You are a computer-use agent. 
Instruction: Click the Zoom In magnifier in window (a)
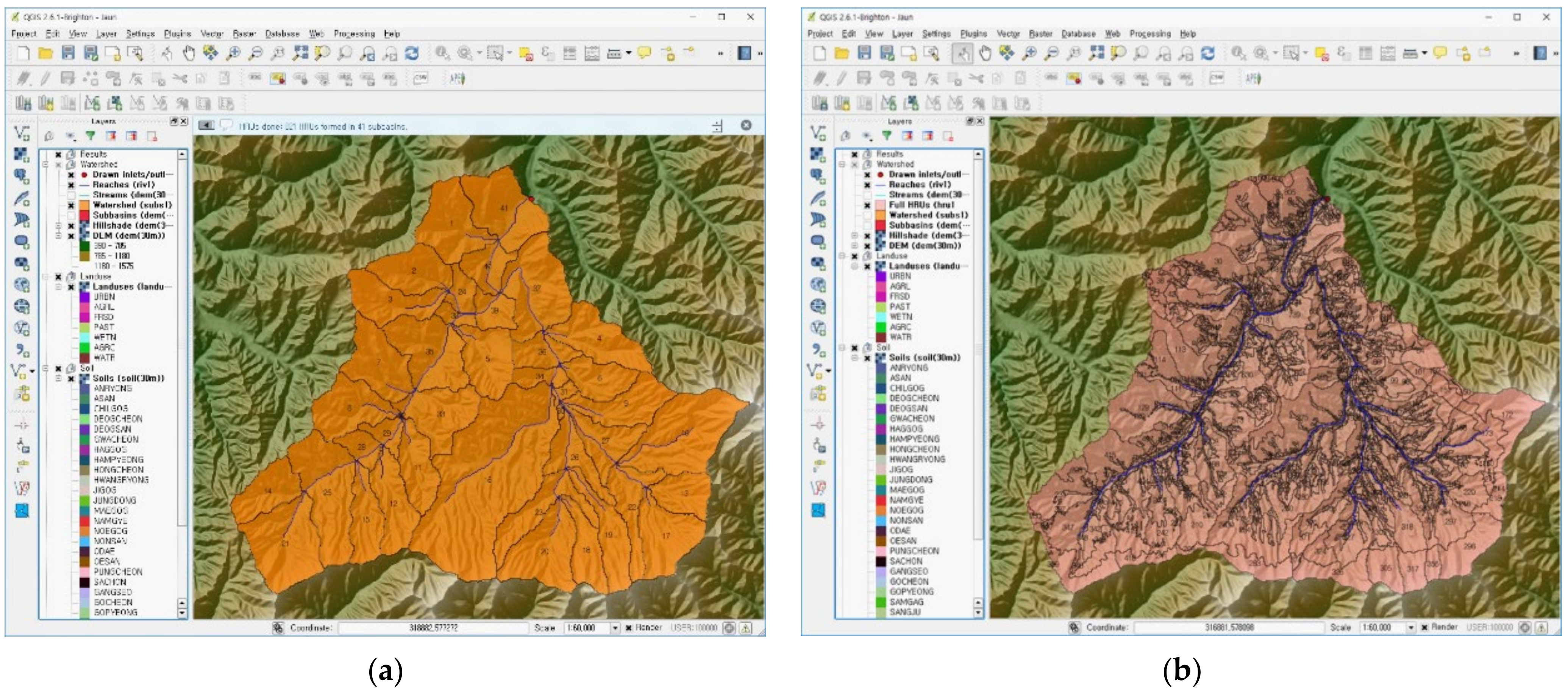click(233, 53)
